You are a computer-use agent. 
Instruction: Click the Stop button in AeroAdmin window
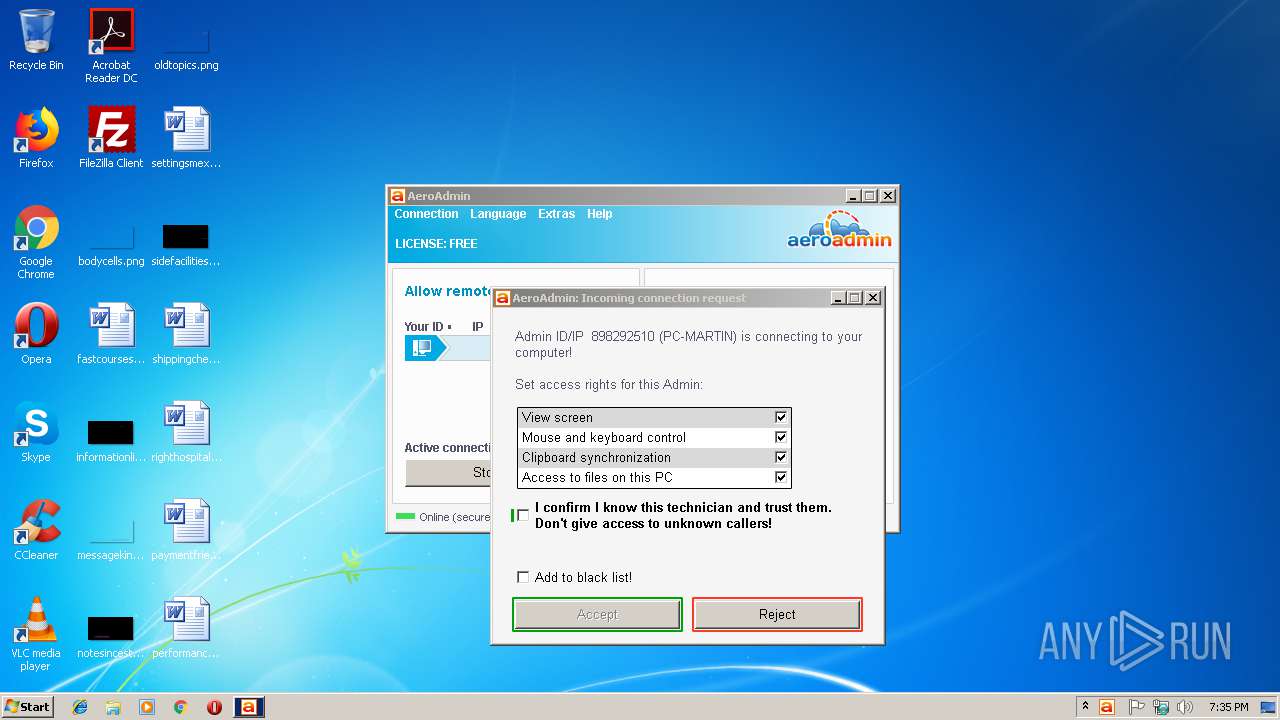point(449,473)
